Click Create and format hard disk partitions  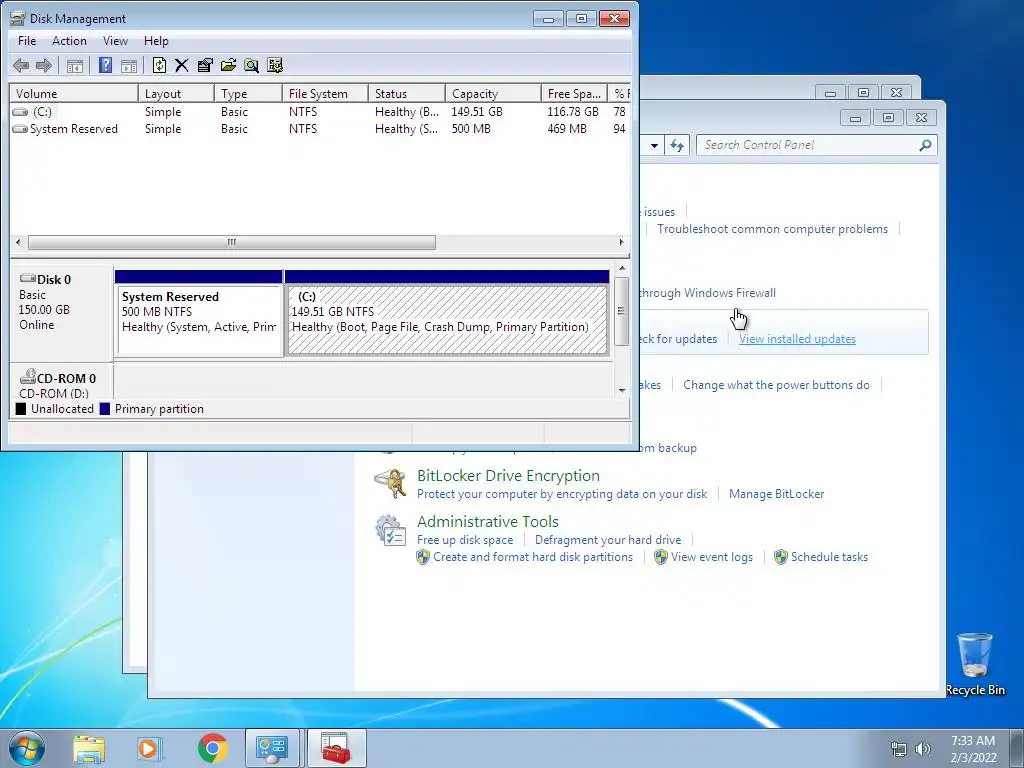tap(533, 557)
